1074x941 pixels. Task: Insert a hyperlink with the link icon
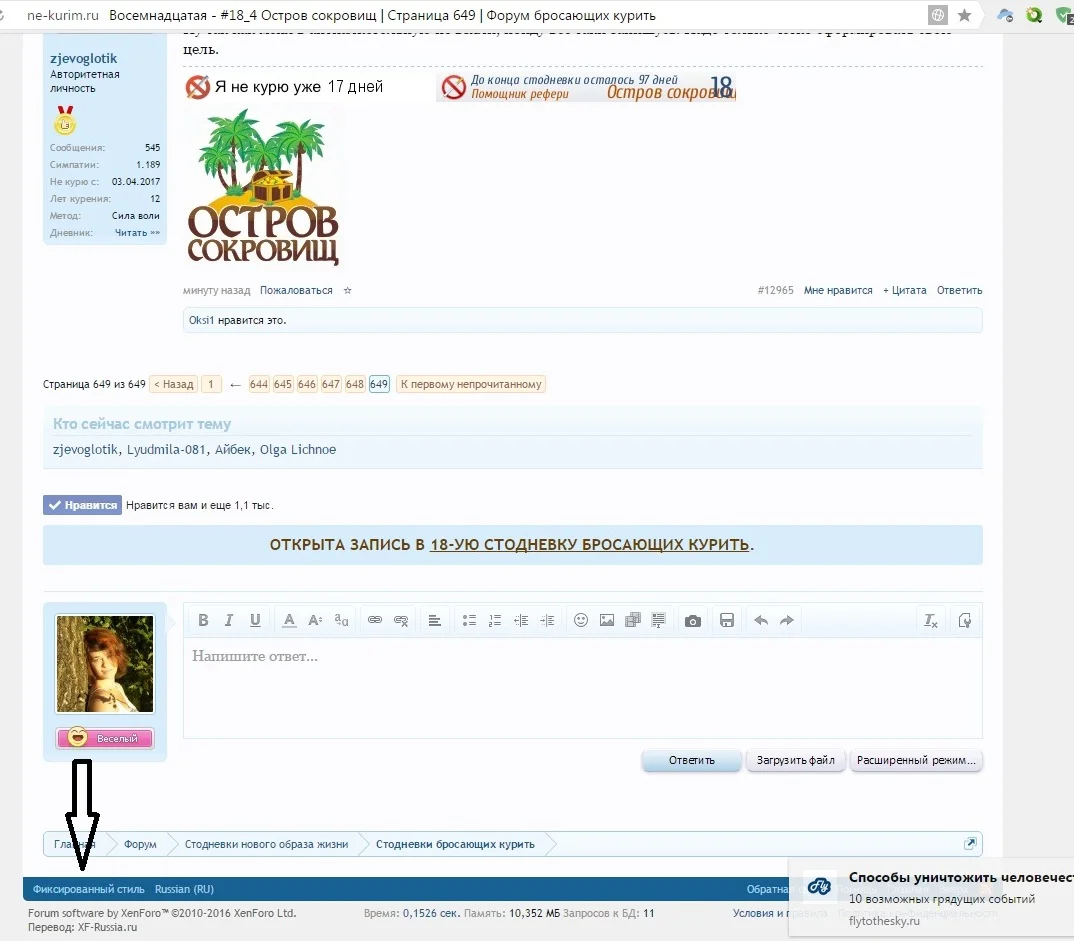pyautogui.click(x=375, y=620)
